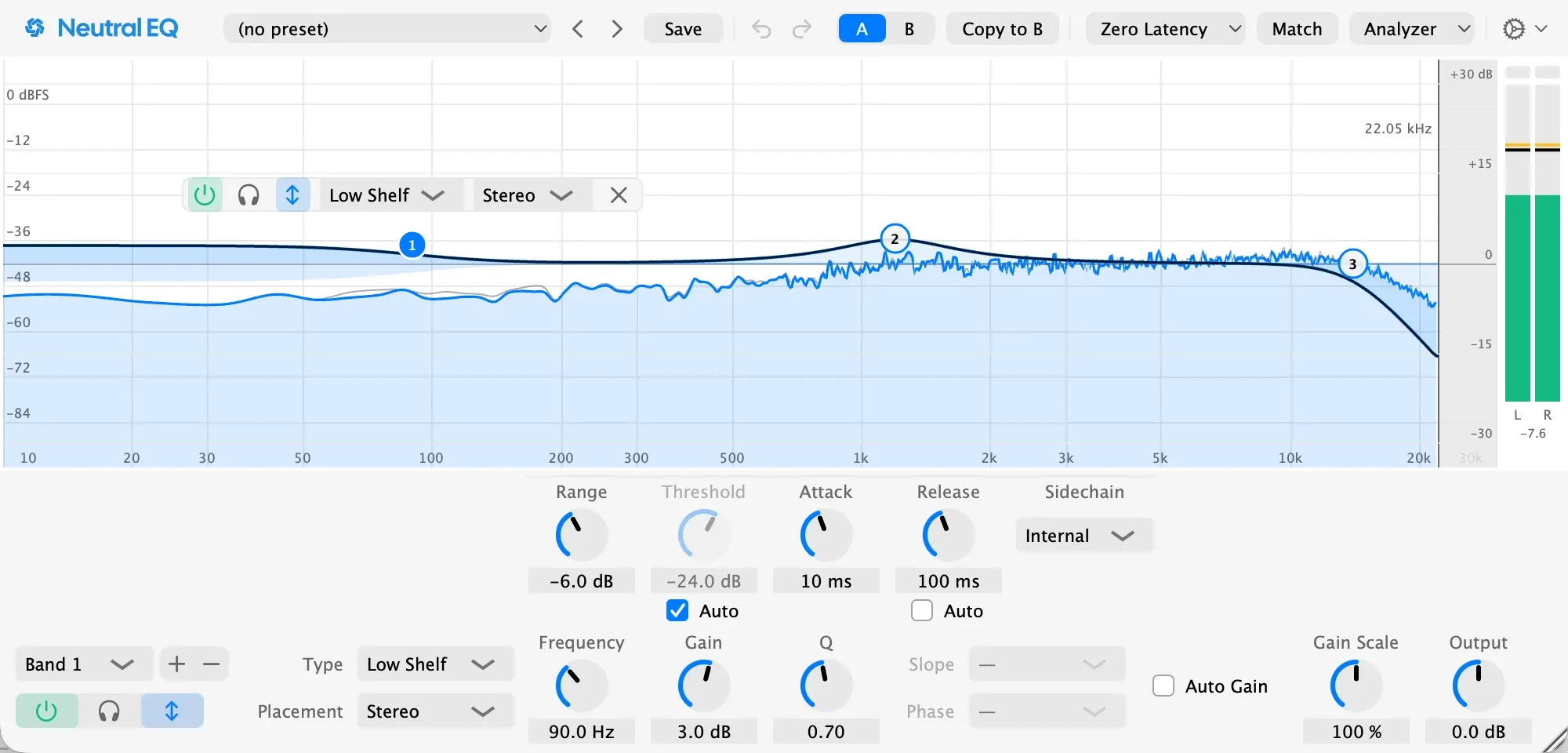The width and height of the screenshot is (1568, 753).
Task: Enable the Auto Gain checkbox
Action: (1163, 686)
